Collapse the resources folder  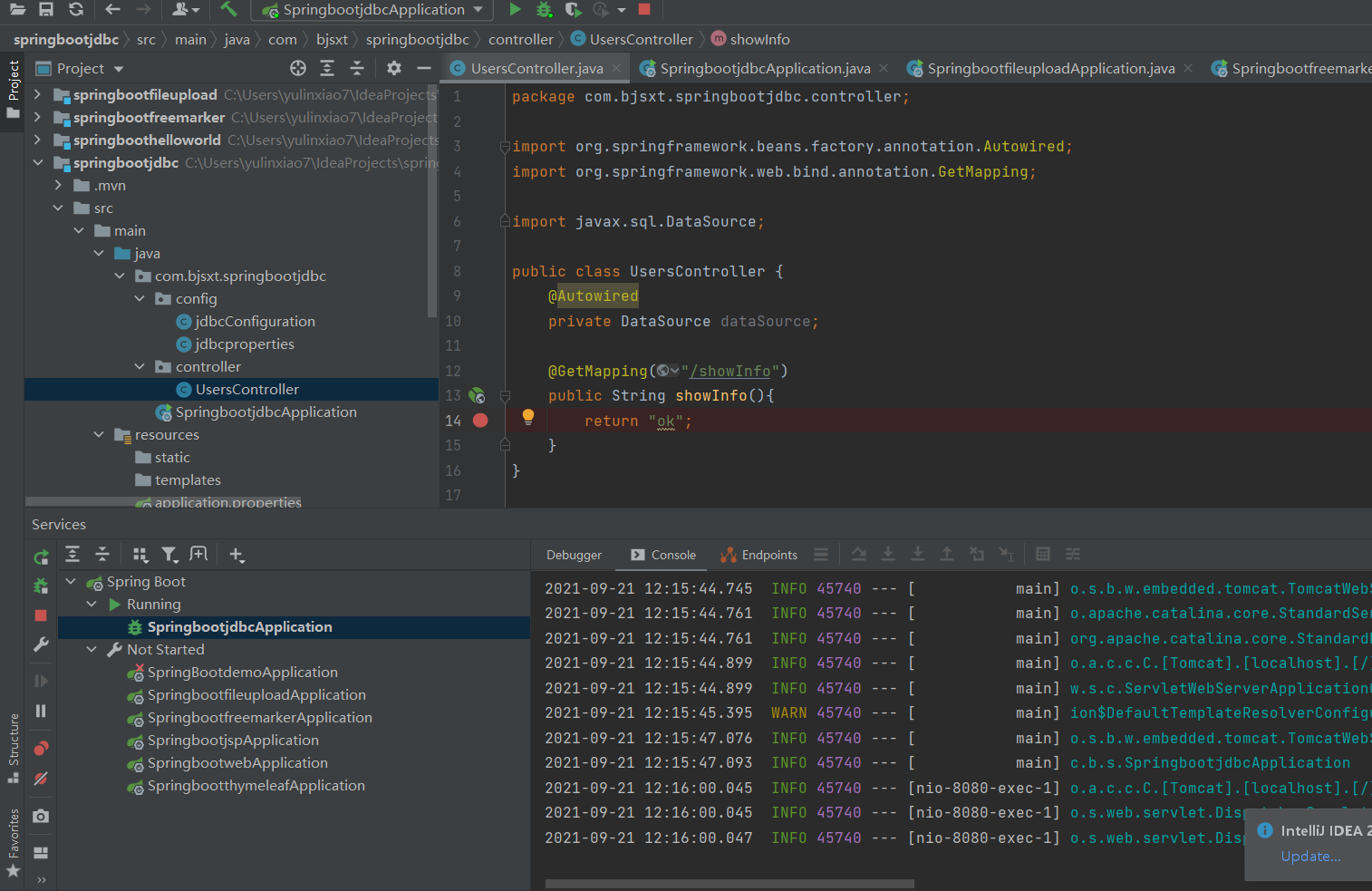point(99,434)
